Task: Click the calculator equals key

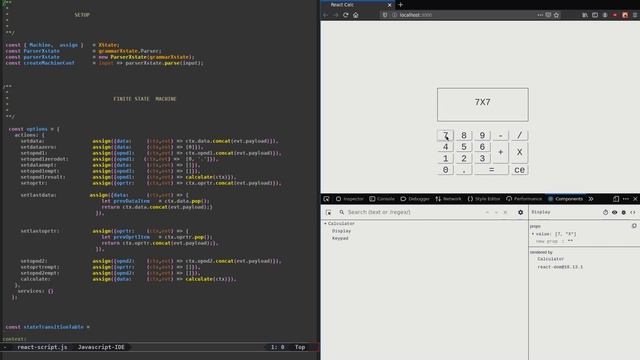Action: coord(491,170)
